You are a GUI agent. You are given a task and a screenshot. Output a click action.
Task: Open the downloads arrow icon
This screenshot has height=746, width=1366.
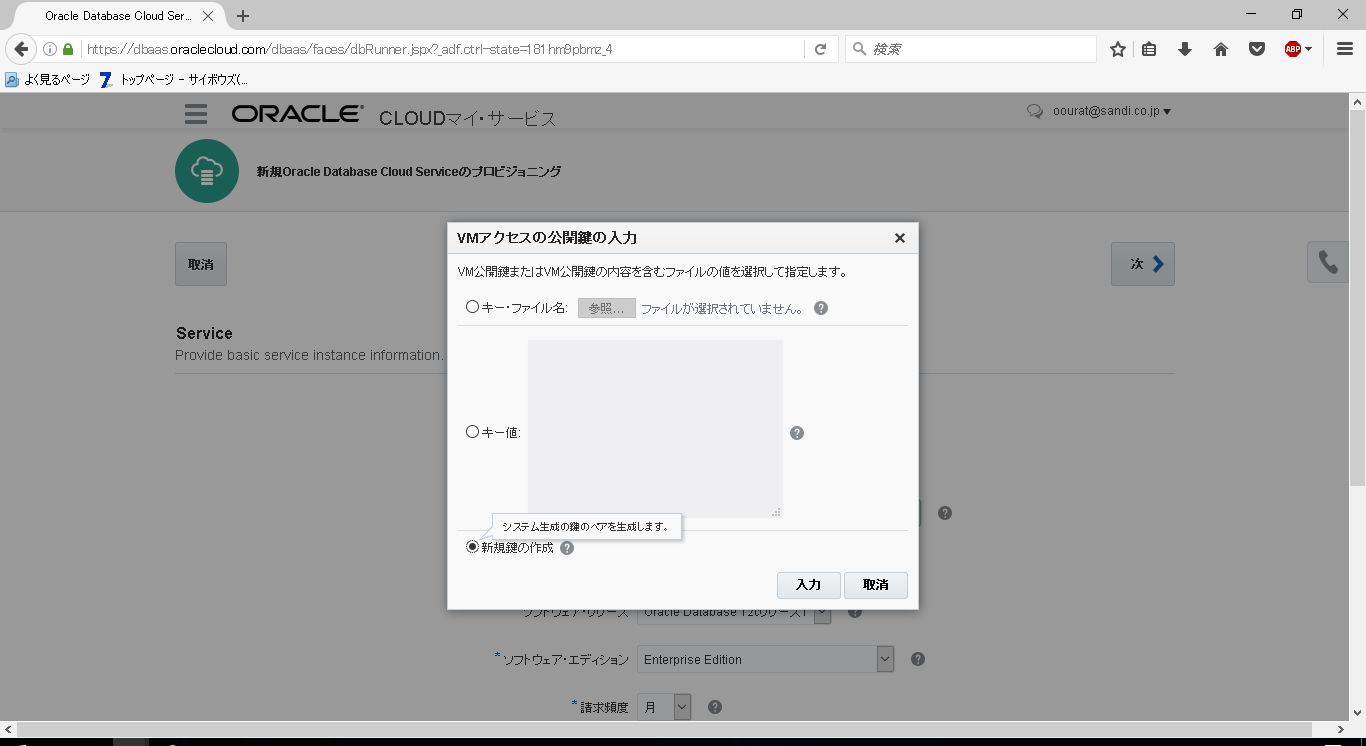click(1185, 49)
